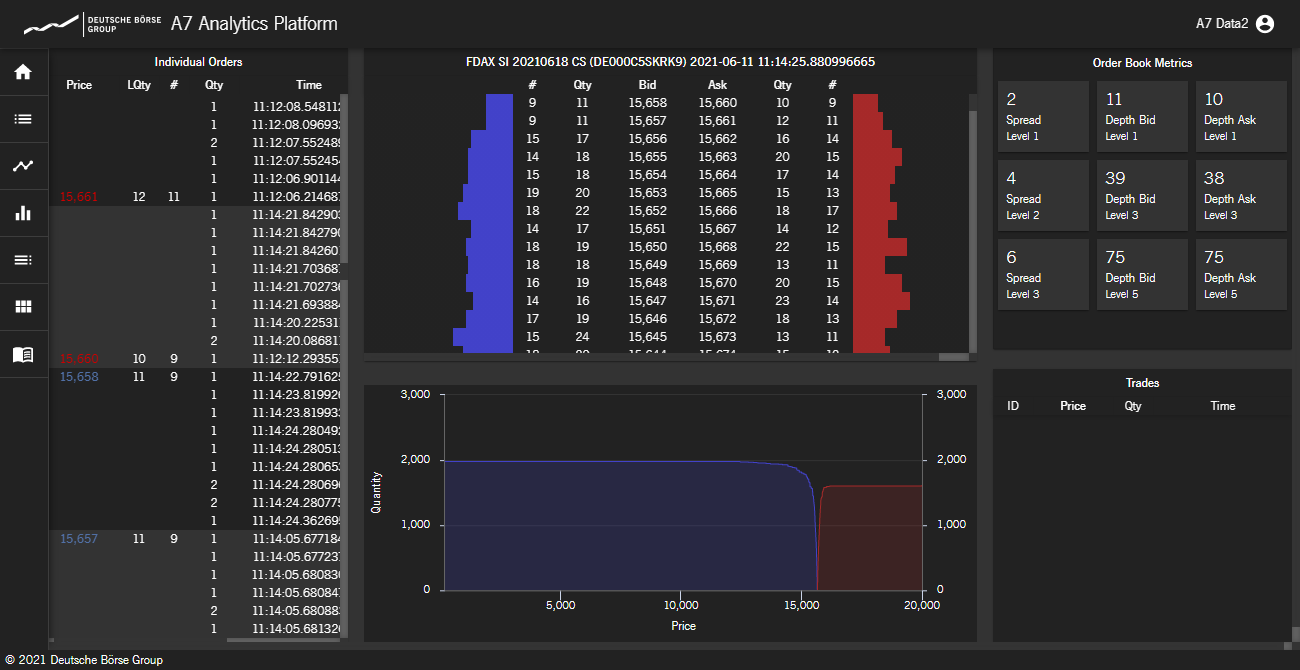
Task: Click the user account profile icon
Action: [x=1265, y=24]
